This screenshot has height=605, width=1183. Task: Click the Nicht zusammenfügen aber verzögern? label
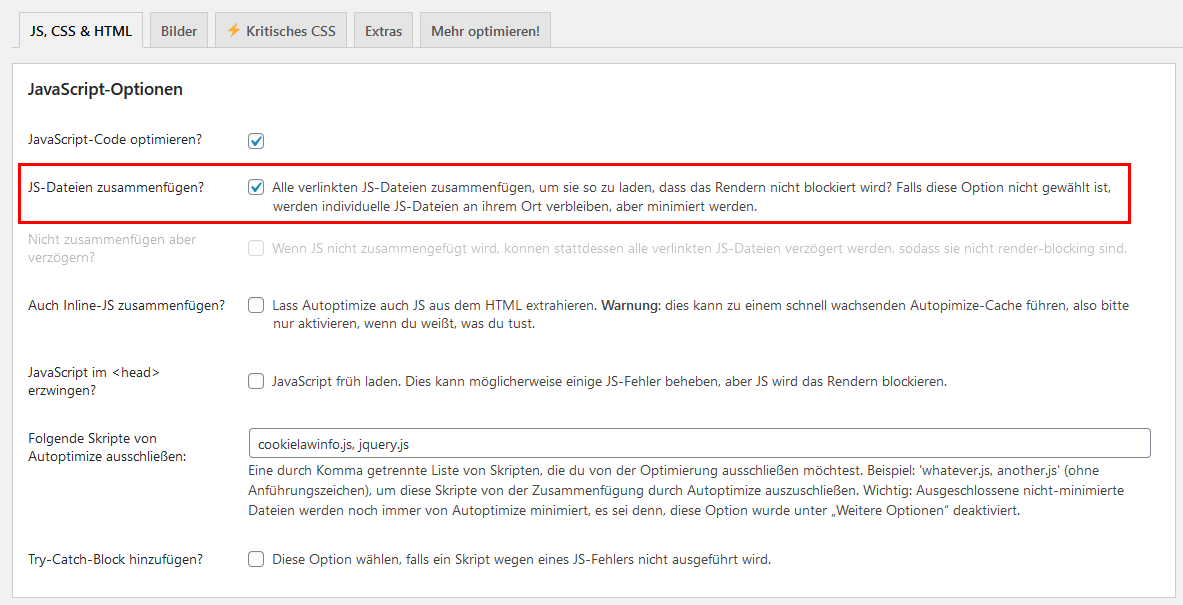pyautogui.click(x=112, y=248)
